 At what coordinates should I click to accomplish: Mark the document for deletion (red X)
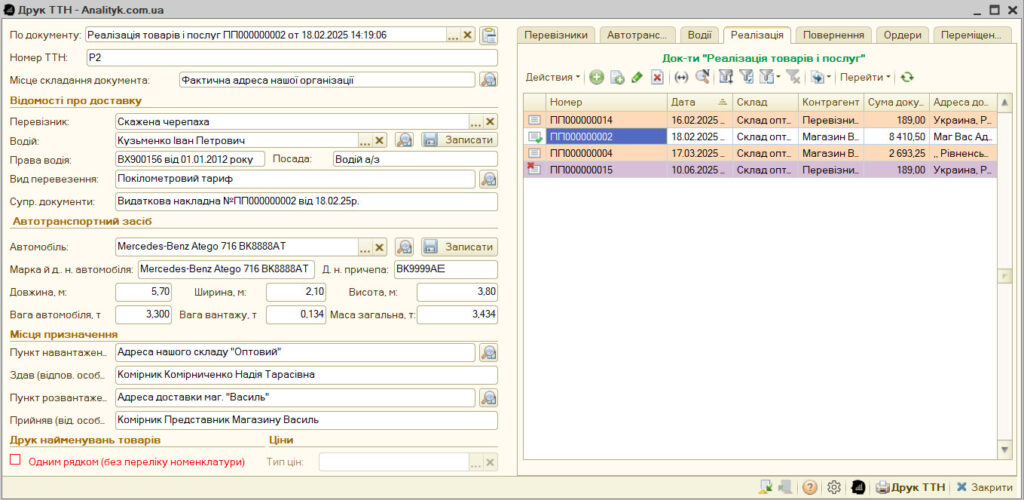[657, 77]
